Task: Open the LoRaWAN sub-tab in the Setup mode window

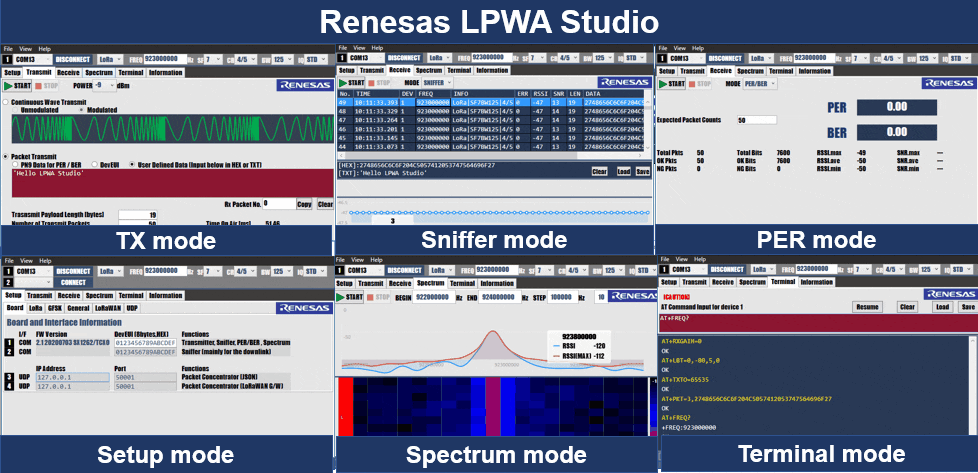Action: point(107,308)
